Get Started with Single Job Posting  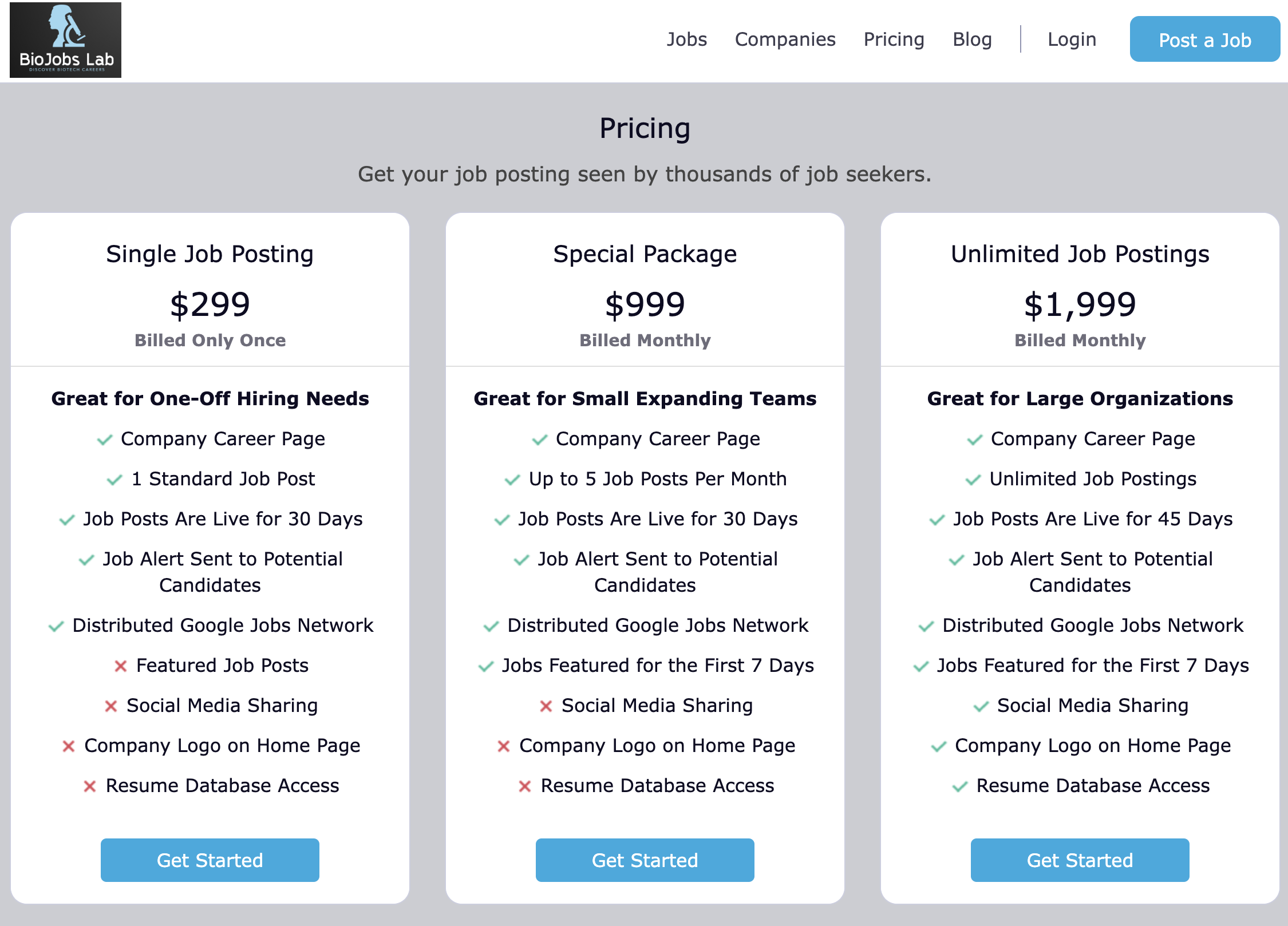tap(210, 860)
